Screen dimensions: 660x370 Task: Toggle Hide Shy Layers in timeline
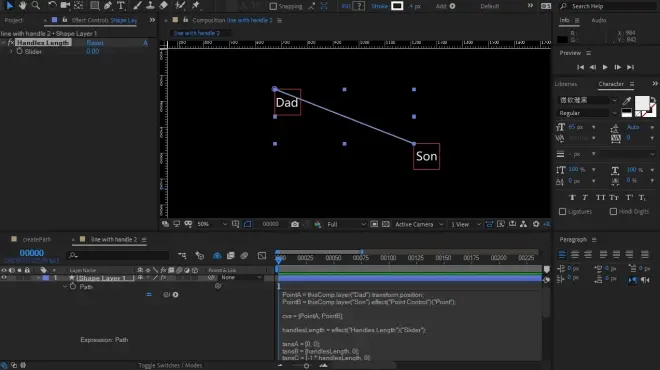[x=217, y=256]
